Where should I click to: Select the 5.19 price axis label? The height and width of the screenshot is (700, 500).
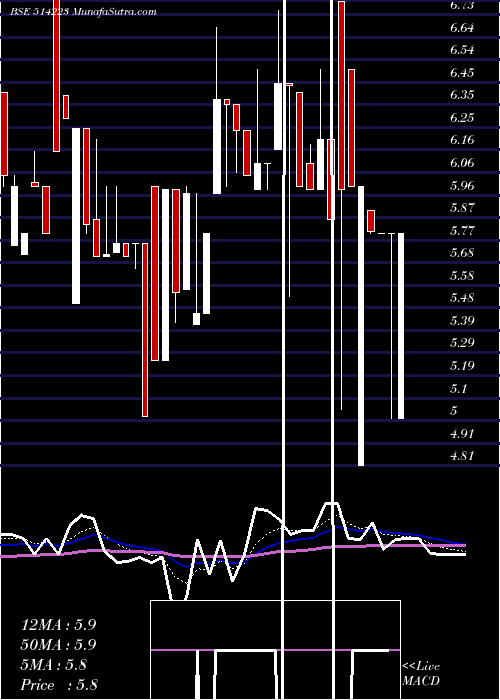pyautogui.click(x=462, y=366)
